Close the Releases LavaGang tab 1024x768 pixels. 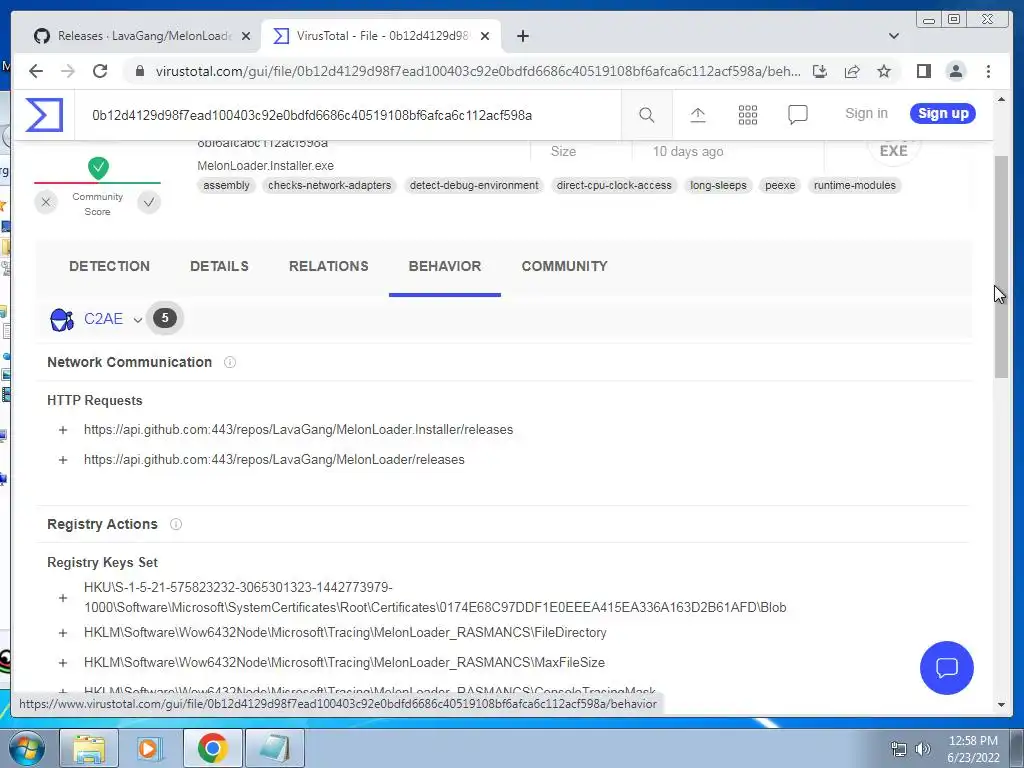coord(246,36)
